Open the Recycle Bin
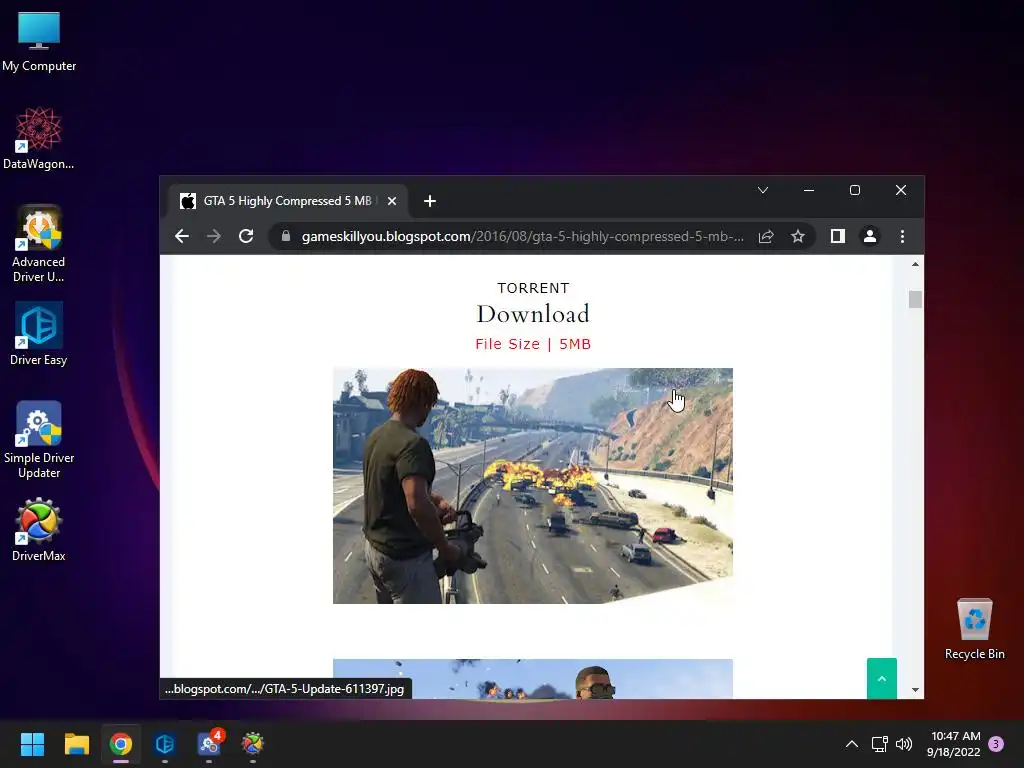The height and width of the screenshot is (768, 1024). 974,629
